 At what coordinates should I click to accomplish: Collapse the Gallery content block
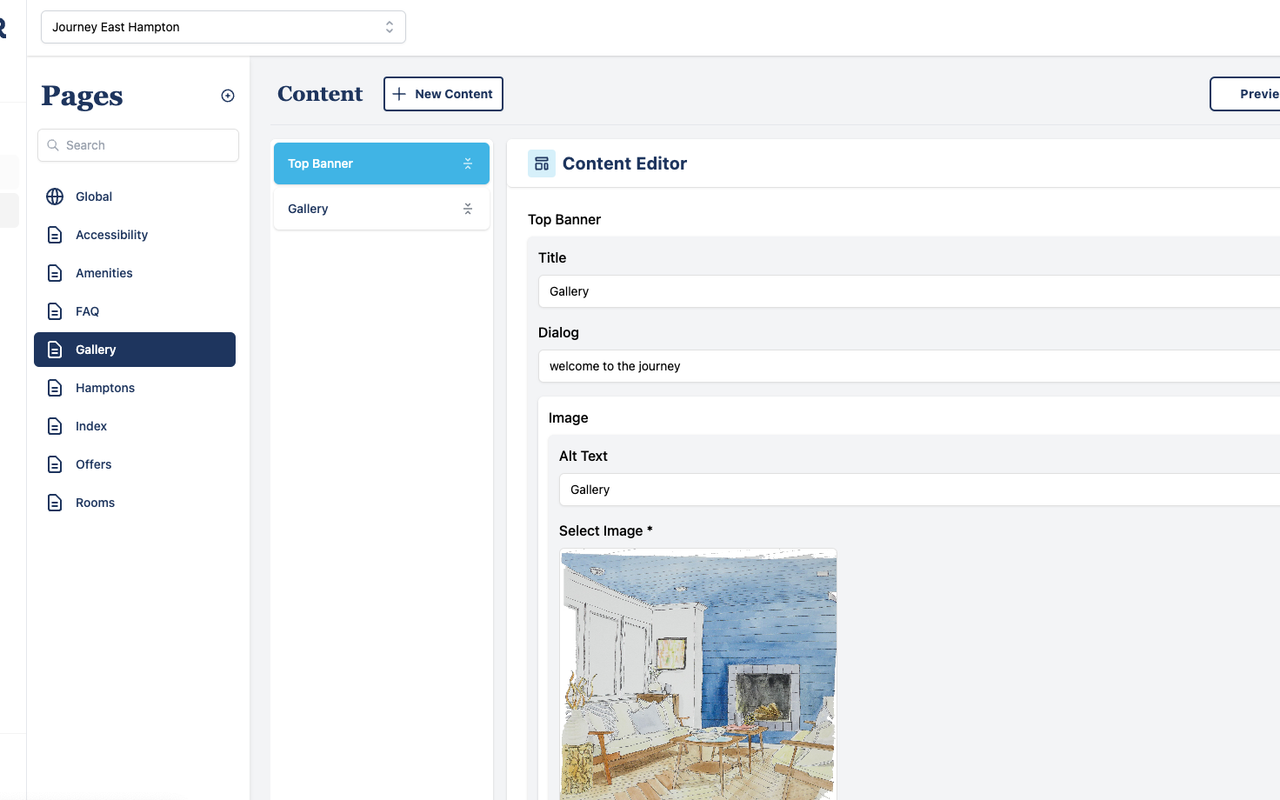coord(467,209)
